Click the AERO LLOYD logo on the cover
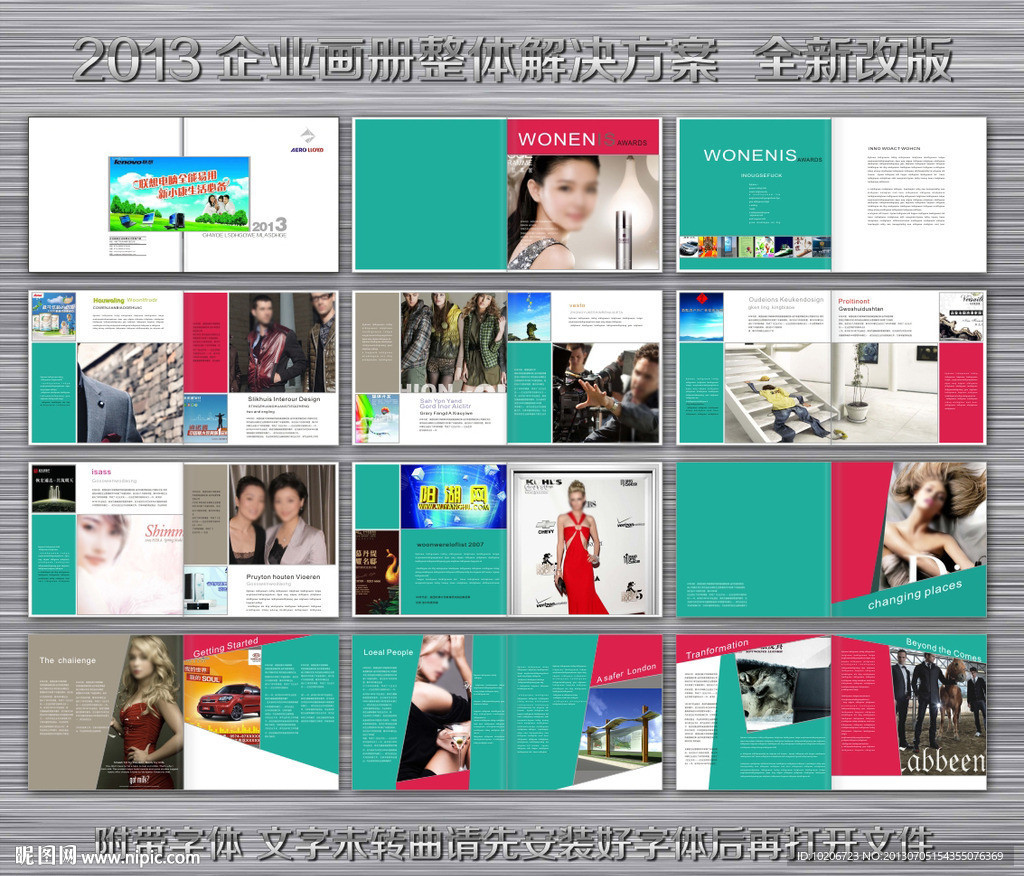 pyautogui.click(x=307, y=141)
